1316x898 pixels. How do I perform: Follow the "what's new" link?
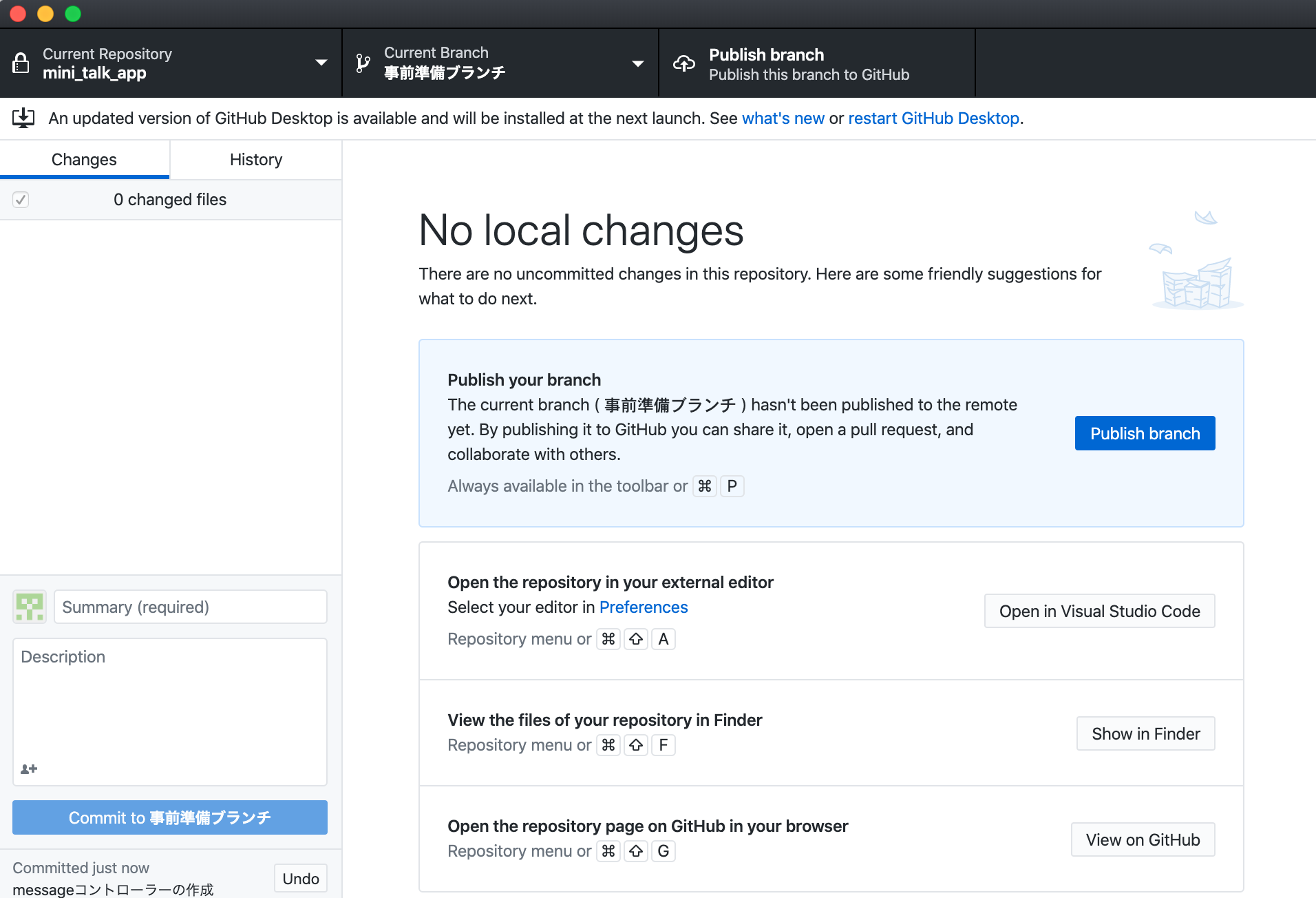point(783,118)
